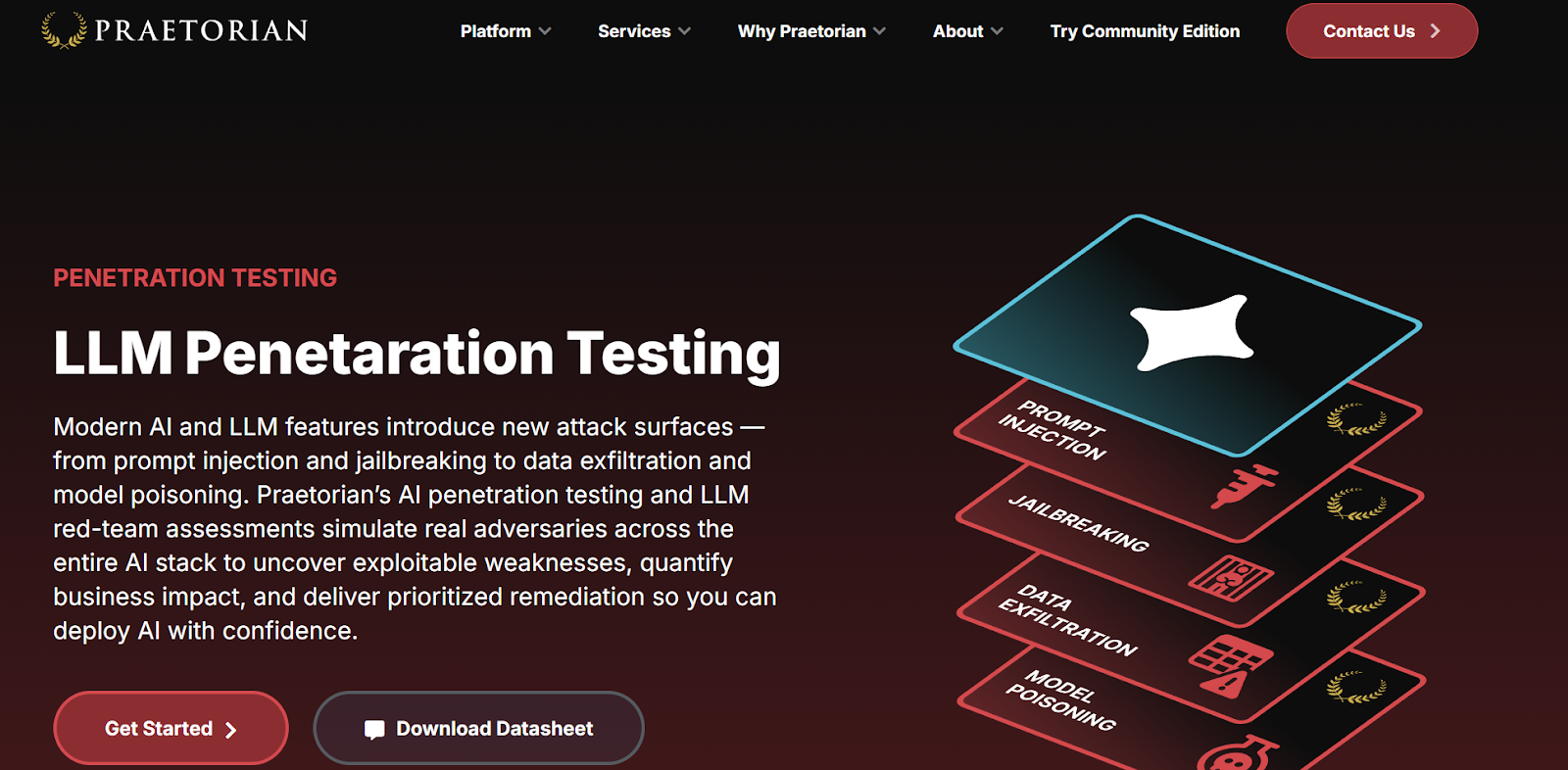Click the MODEL POISONING card label
The width and height of the screenshot is (1568, 770).
1061,700
